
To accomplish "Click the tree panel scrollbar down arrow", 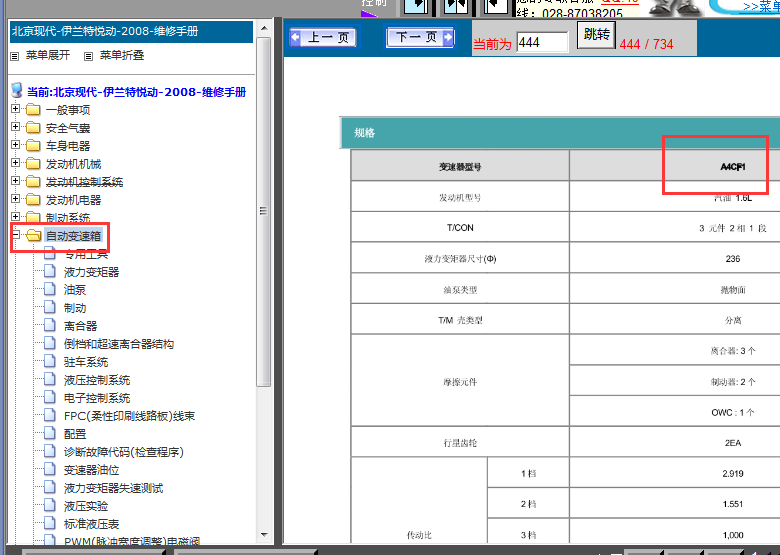I will pos(265,535).
